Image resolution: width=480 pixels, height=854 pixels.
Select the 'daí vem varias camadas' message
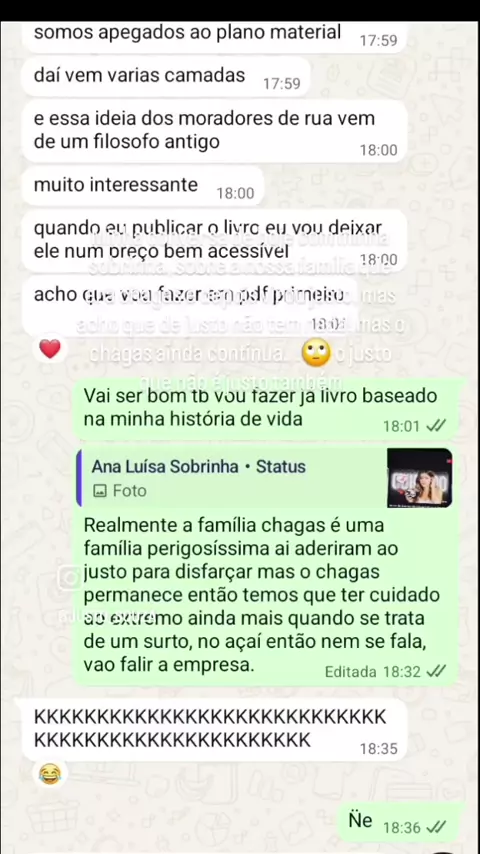[166, 77]
